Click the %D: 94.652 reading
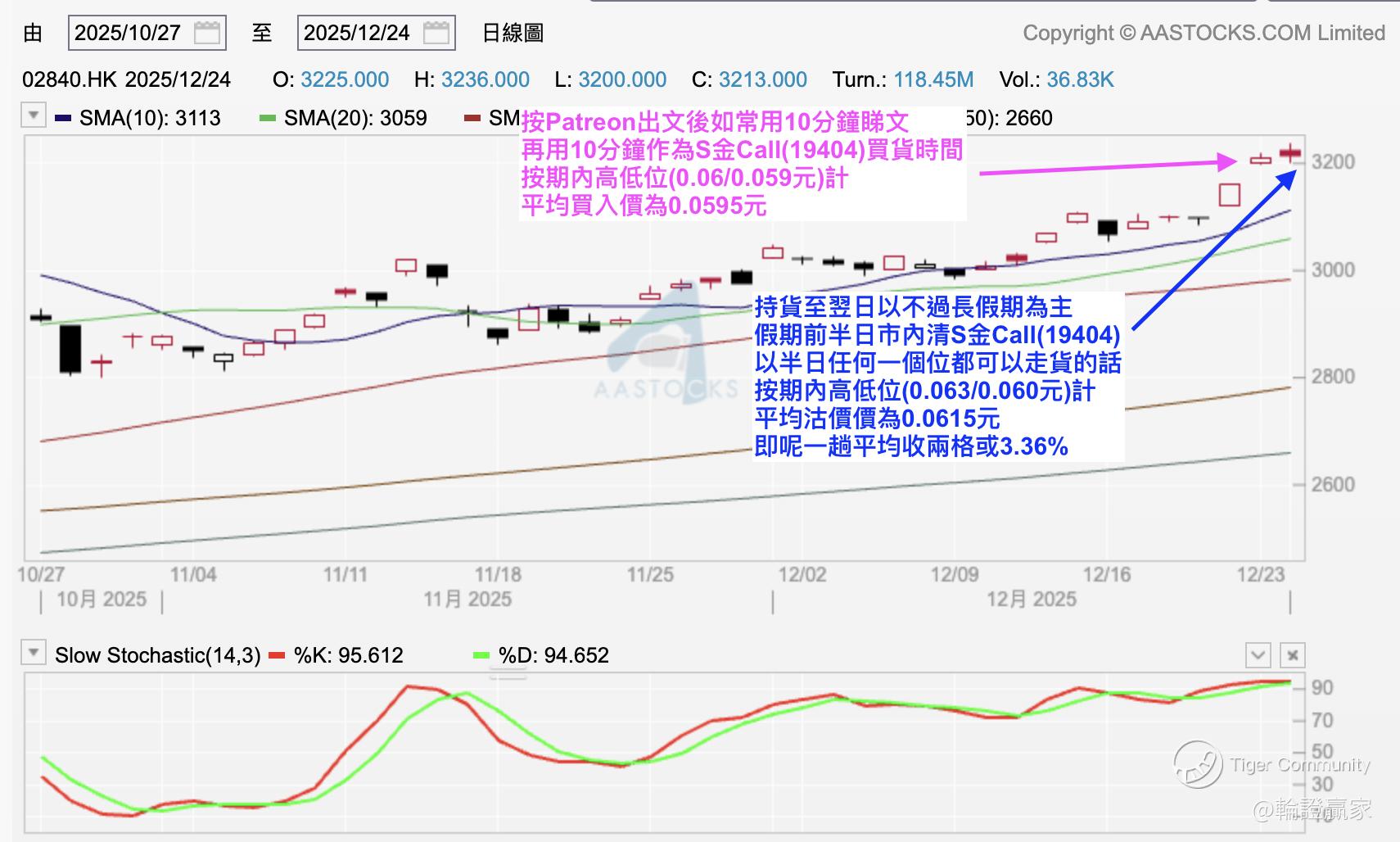 tap(554, 655)
